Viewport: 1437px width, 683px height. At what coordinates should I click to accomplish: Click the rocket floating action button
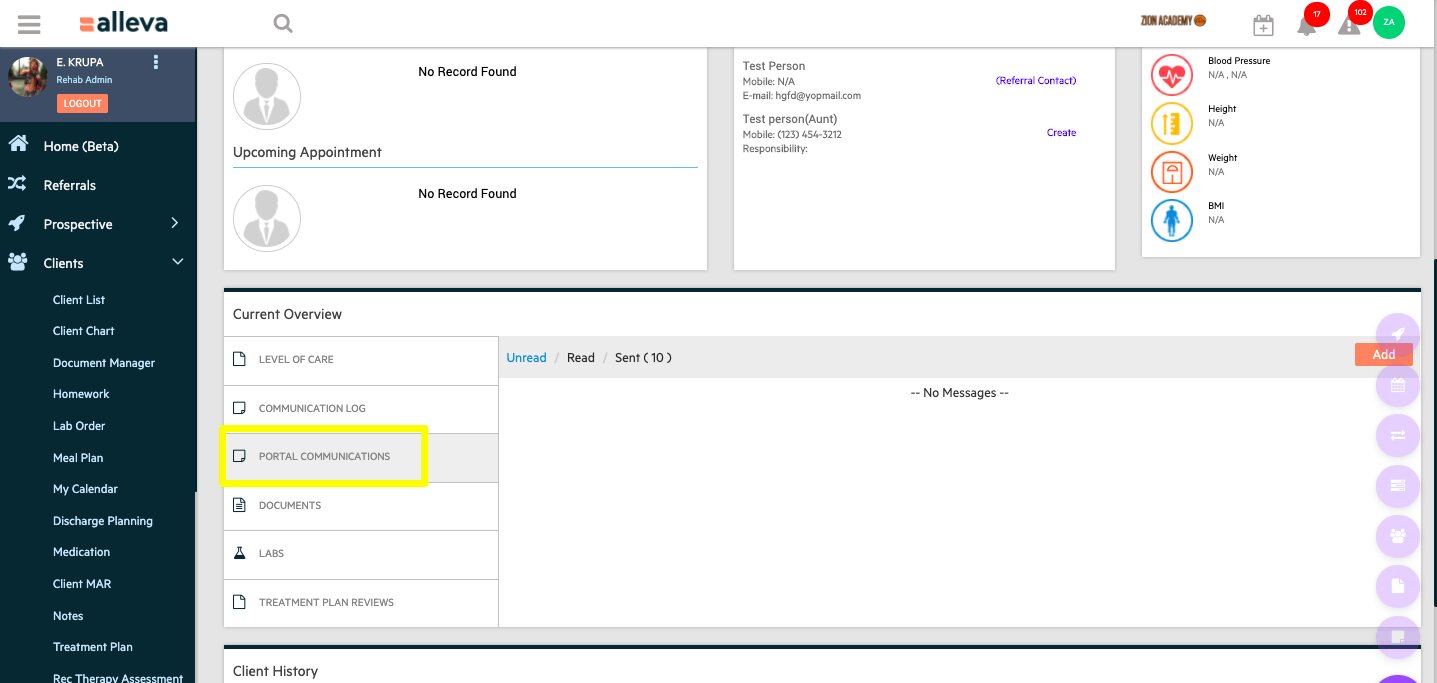(x=1398, y=335)
